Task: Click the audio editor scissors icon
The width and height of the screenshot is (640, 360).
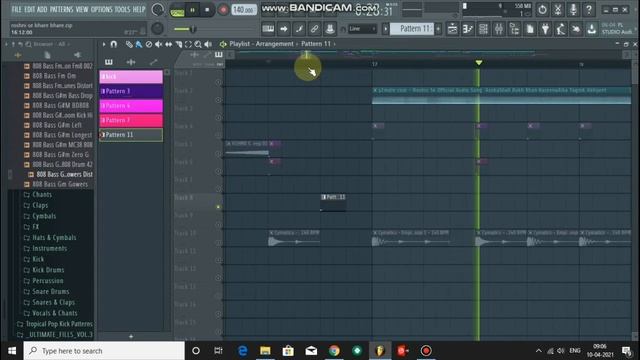Action: coord(558,9)
